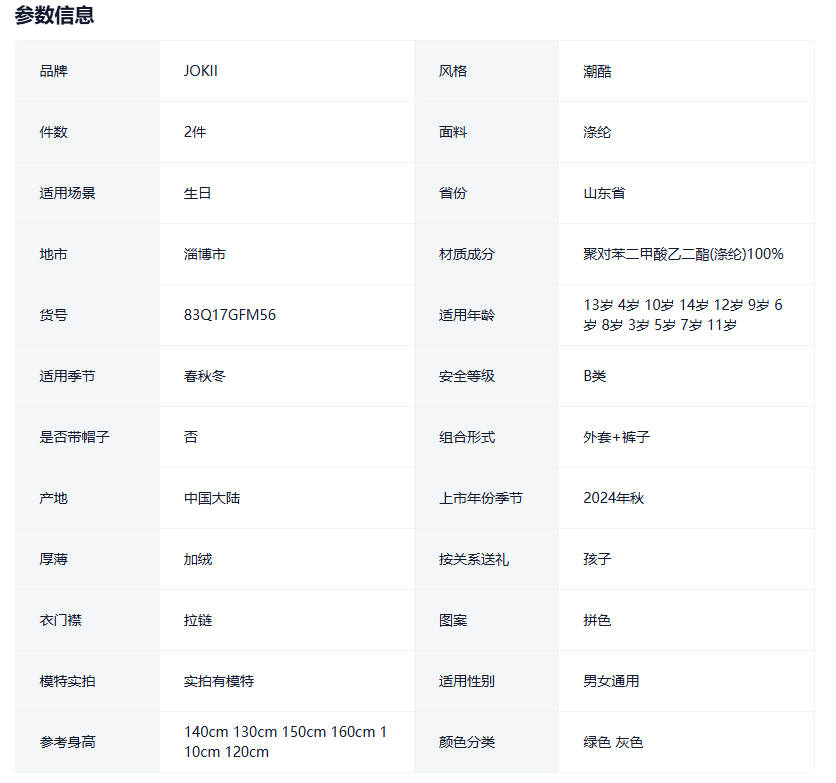Click the launch season value 2024年秋

coord(613,498)
